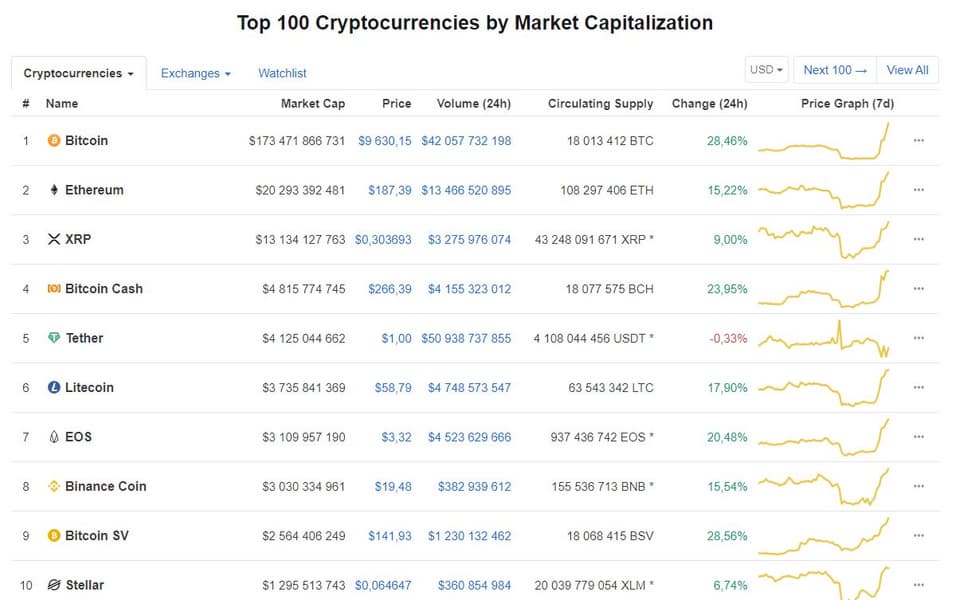Click the Tether logo icon
Image resolution: width=979 pixels, height=600 pixels.
coord(54,338)
